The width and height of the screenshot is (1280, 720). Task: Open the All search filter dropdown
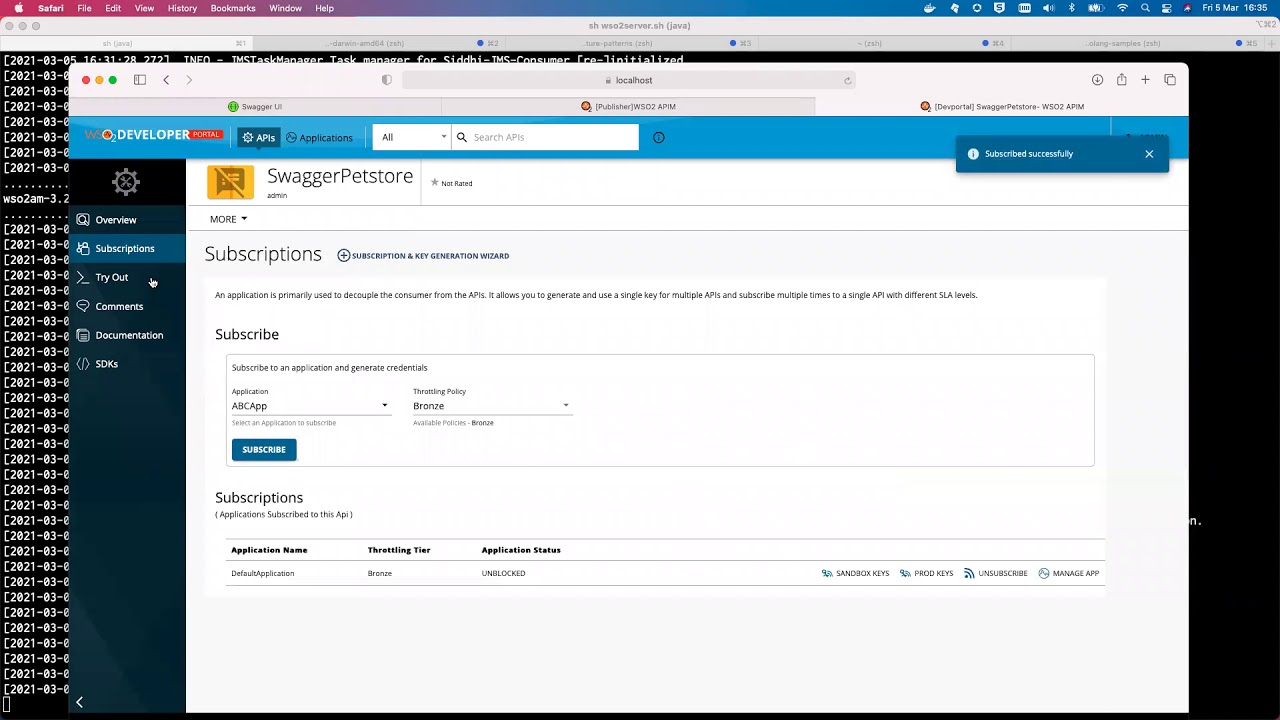(412, 137)
